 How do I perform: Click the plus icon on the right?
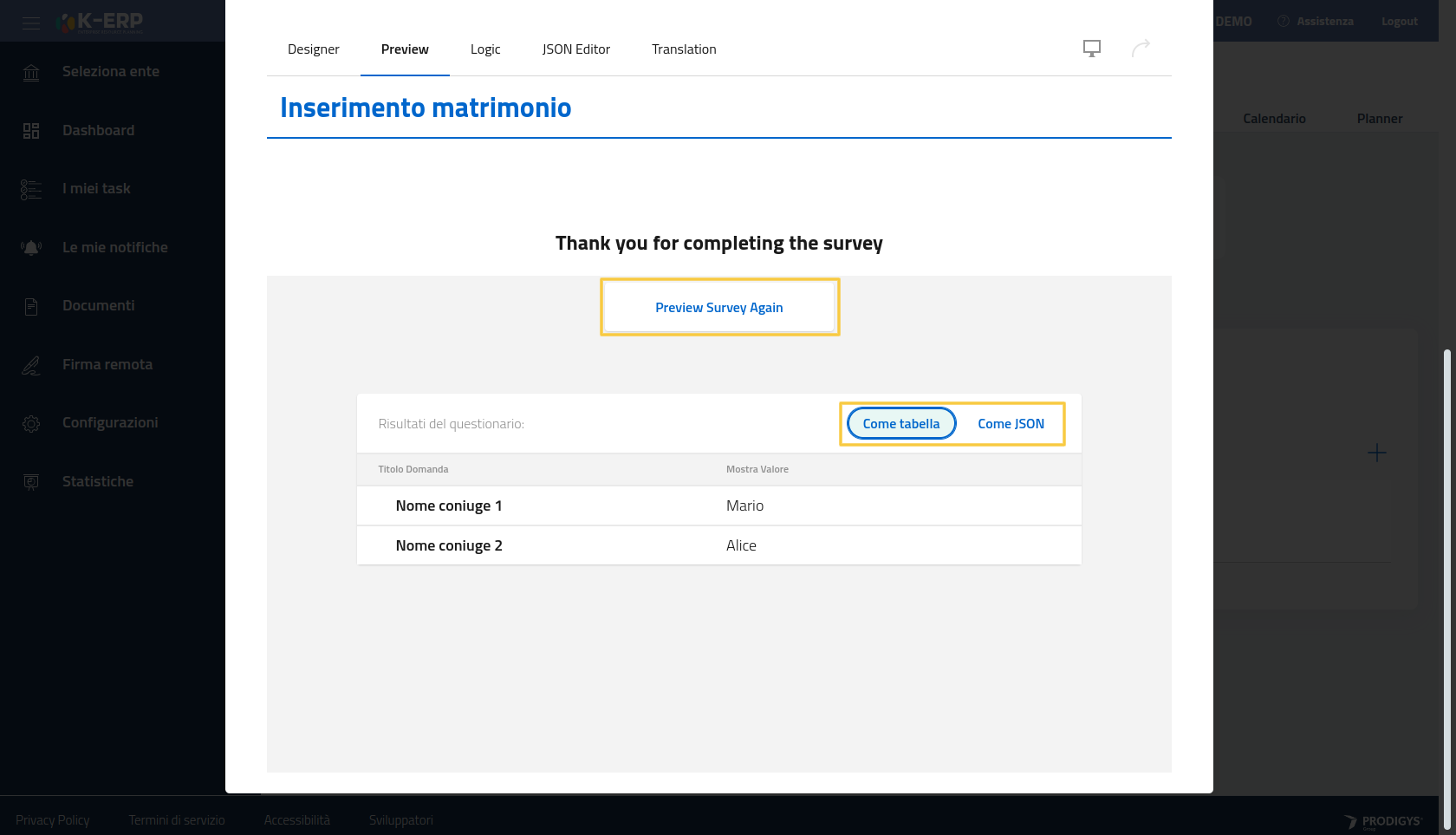click(1376, 453)
